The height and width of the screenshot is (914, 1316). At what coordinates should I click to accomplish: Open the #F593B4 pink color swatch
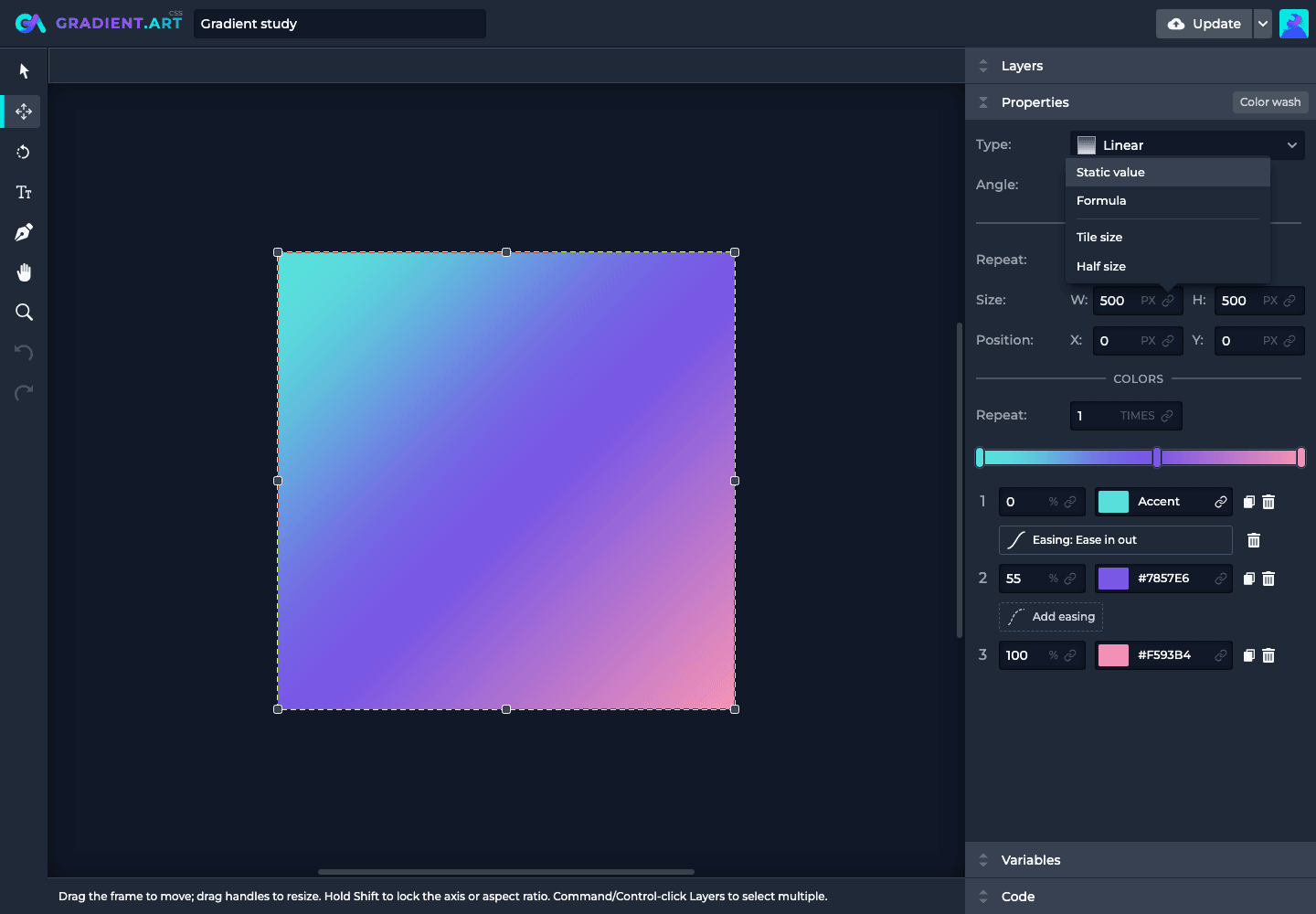click(1113, 655)
